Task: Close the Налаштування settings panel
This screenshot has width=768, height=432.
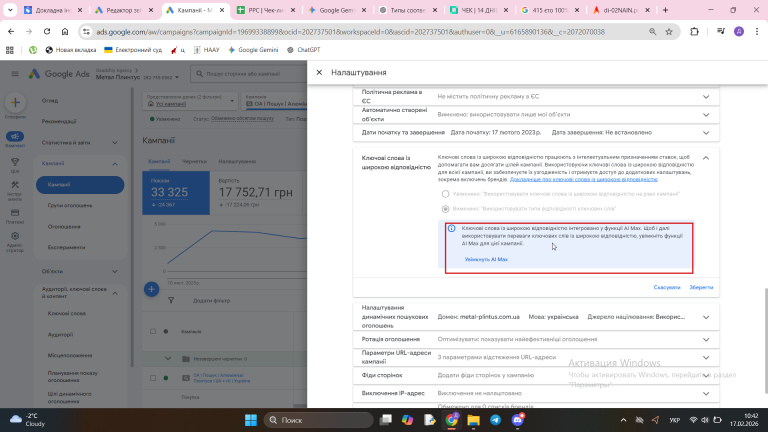Action: (x=319, y=72)
